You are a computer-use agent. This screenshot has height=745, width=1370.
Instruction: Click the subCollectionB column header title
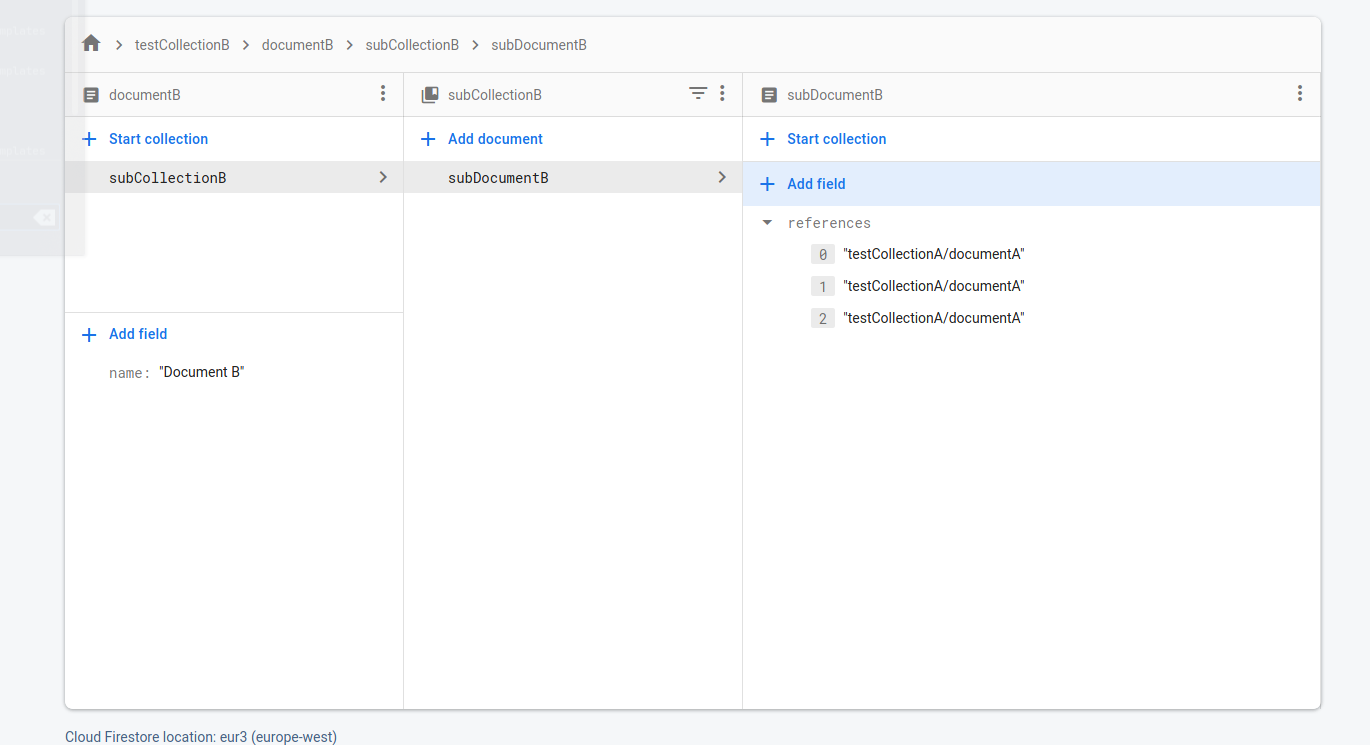click(495, 95)
